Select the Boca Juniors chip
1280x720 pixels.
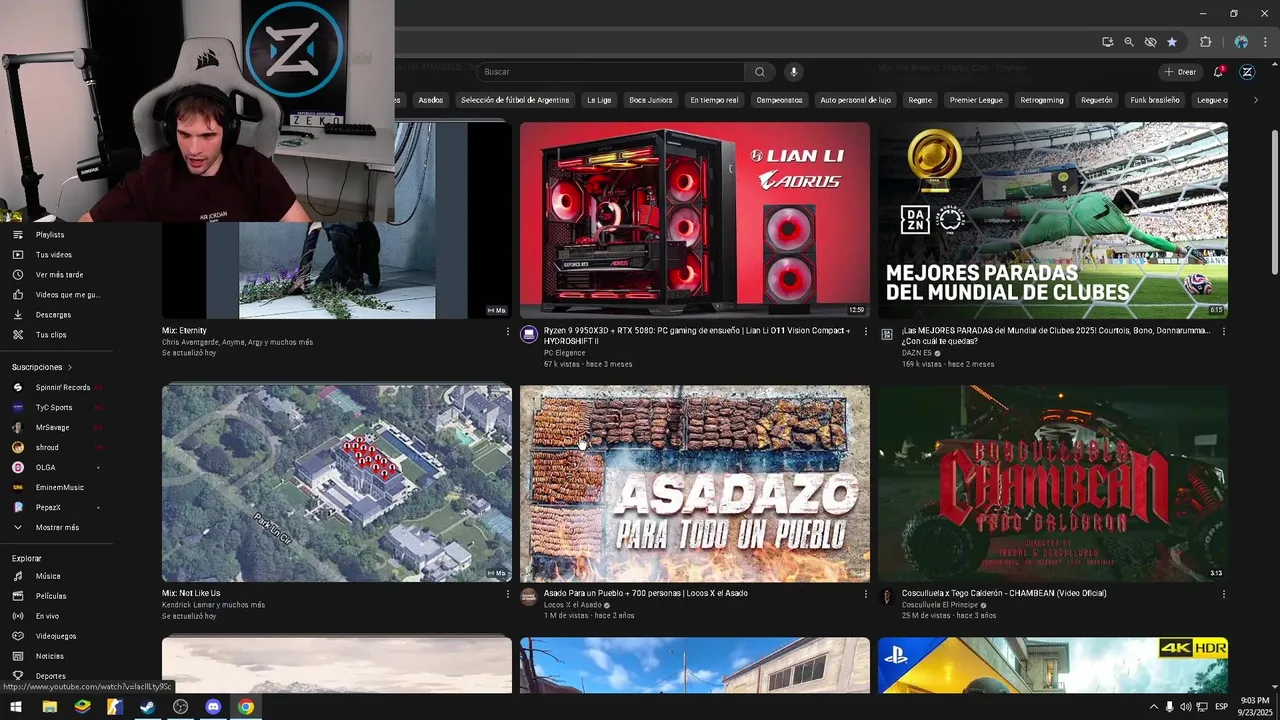[651, 100]
